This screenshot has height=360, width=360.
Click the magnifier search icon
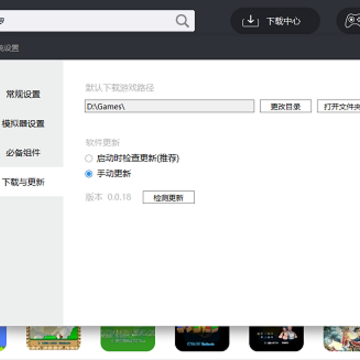click(x=182, y=21)
